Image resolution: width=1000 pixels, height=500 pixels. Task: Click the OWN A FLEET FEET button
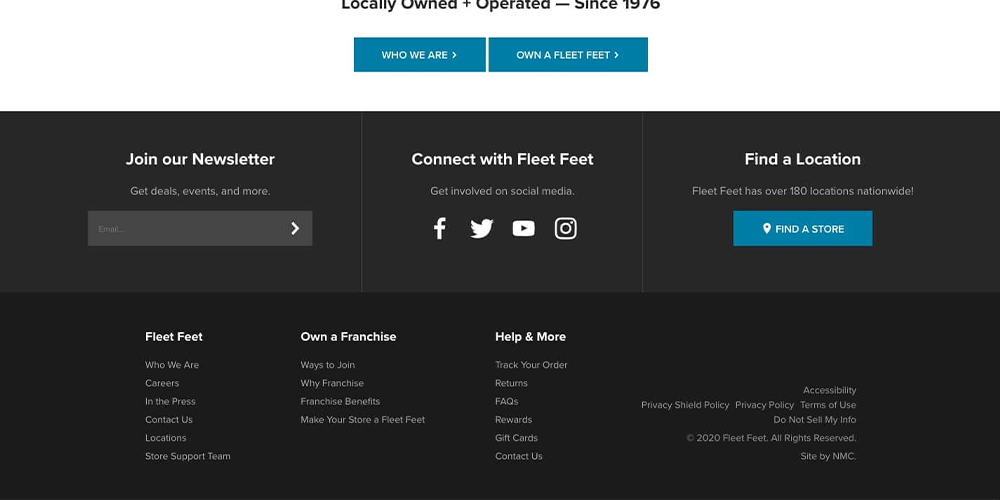568,55
